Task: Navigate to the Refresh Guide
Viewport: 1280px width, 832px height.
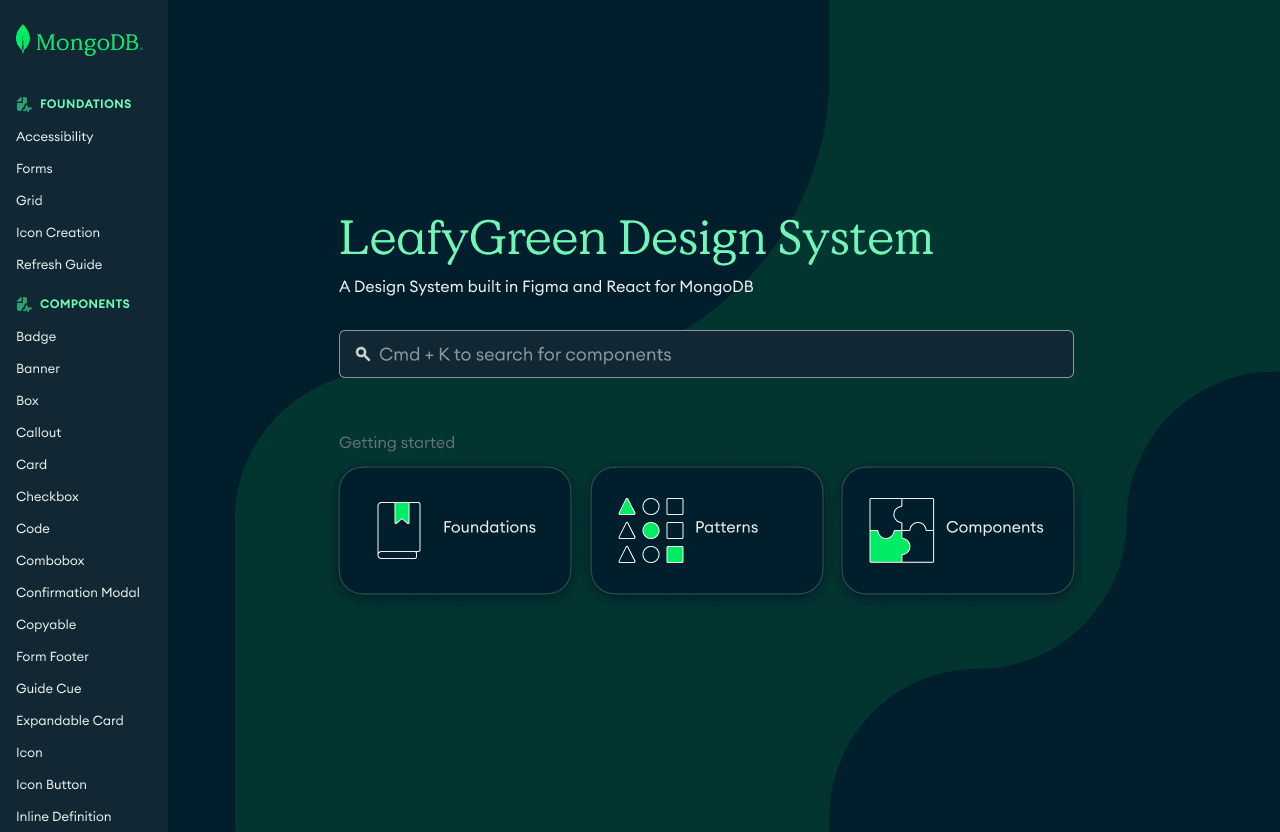Action: (59, 264)
